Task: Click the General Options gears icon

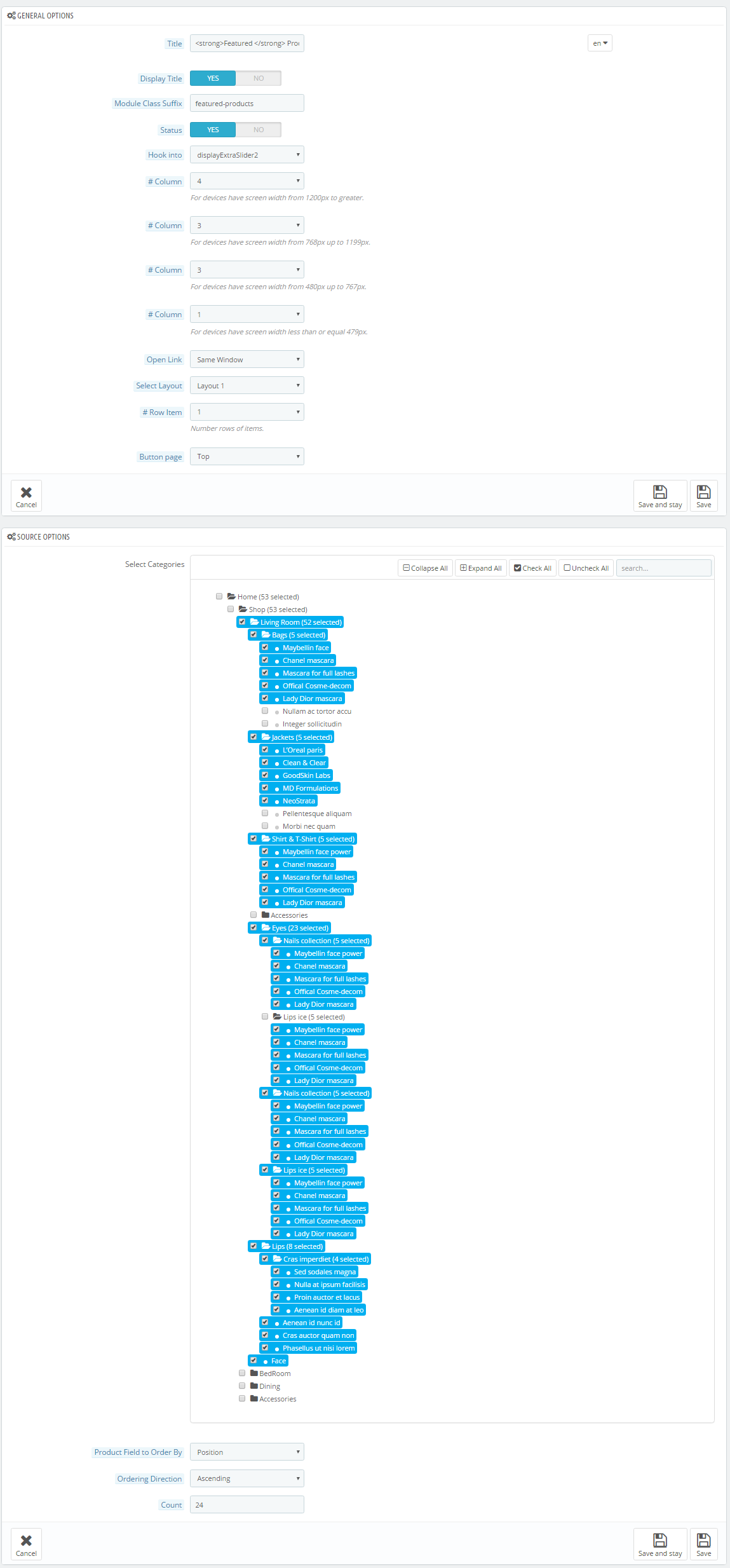Action: pos(11,15)
